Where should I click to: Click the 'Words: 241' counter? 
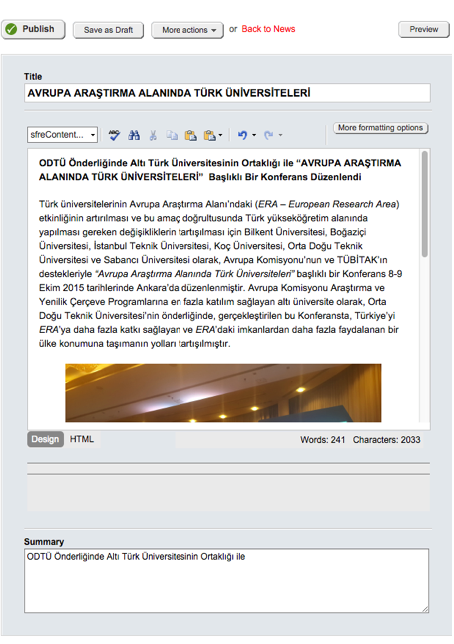(323, 440)
